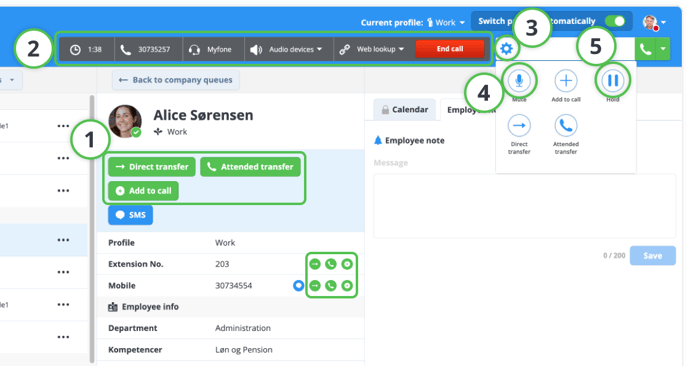Switch to the Calendar tab
The height and width of the screenshot is (366, 688).
point(404,109)
